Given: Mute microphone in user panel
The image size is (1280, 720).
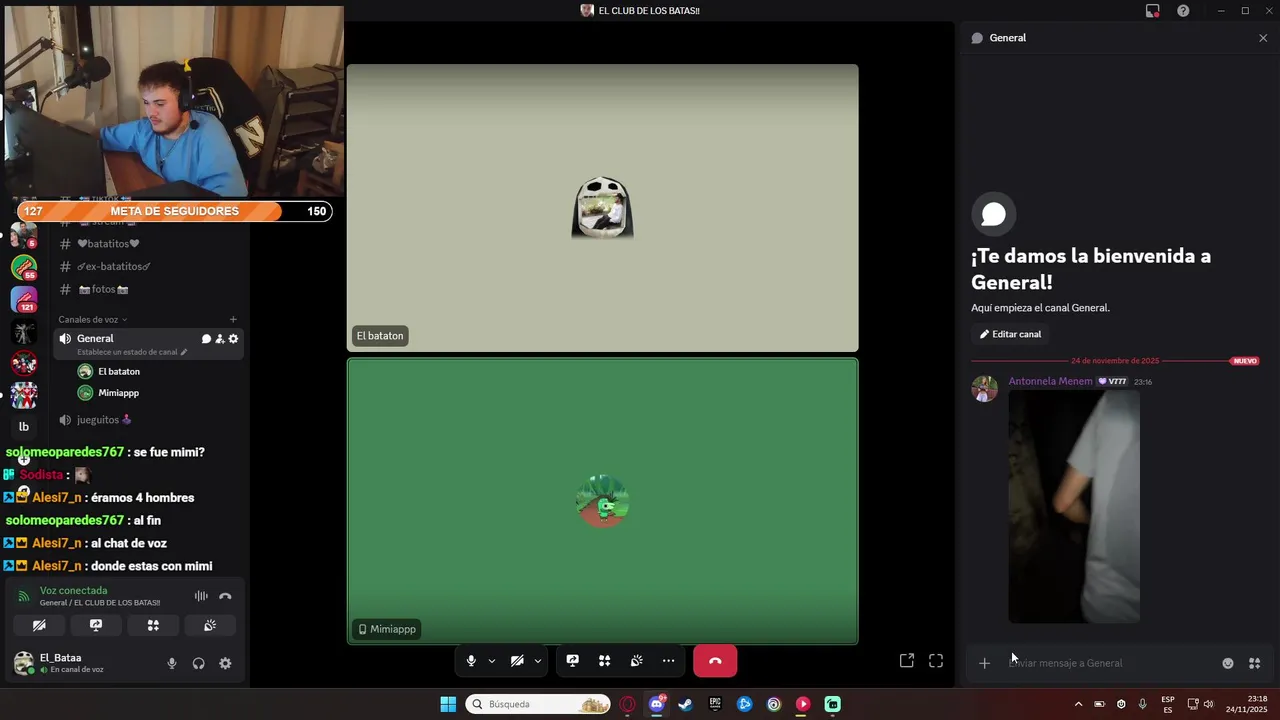Looking at the screenshot, I should click(172, 663).
